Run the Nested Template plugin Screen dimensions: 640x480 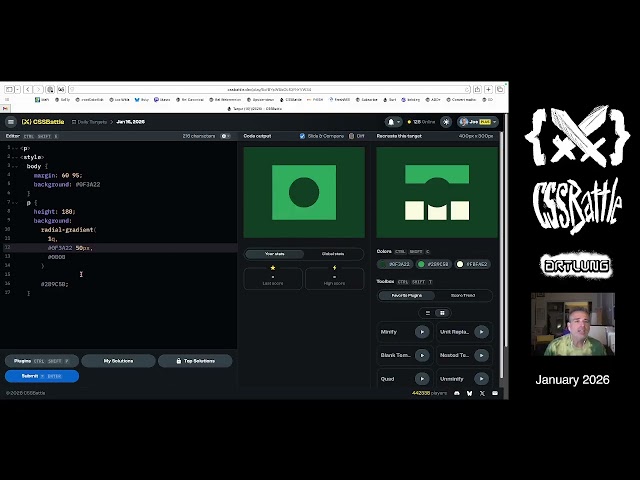coord(482,355)
